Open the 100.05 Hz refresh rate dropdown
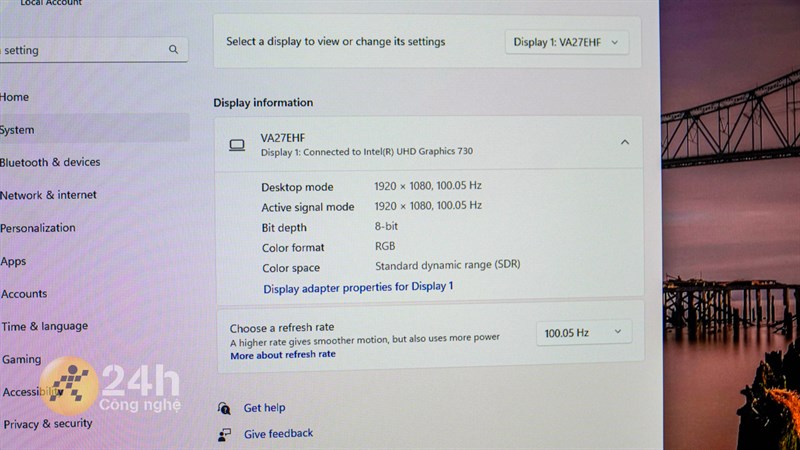The width and height of the screenshot is (800, 450). [584, 333]
